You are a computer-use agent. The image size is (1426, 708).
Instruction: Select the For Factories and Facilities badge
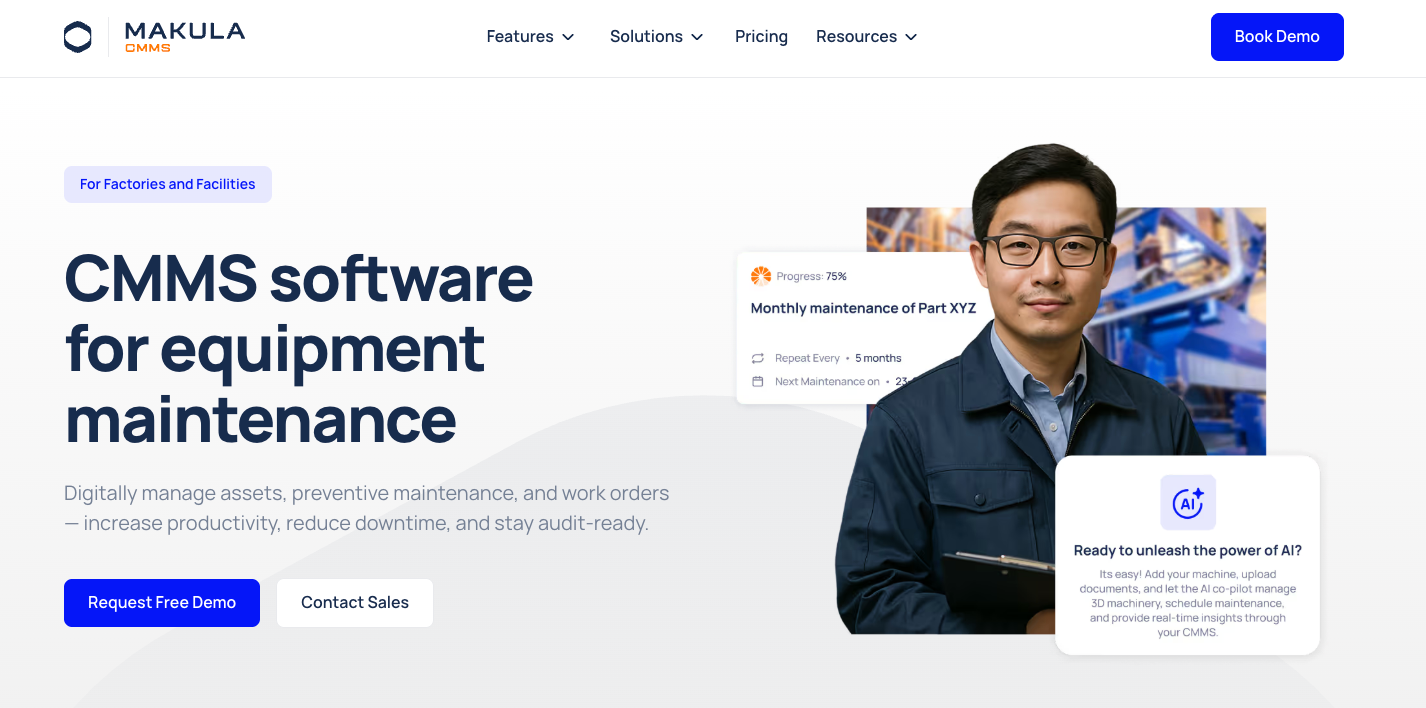[x=168, y=184]
